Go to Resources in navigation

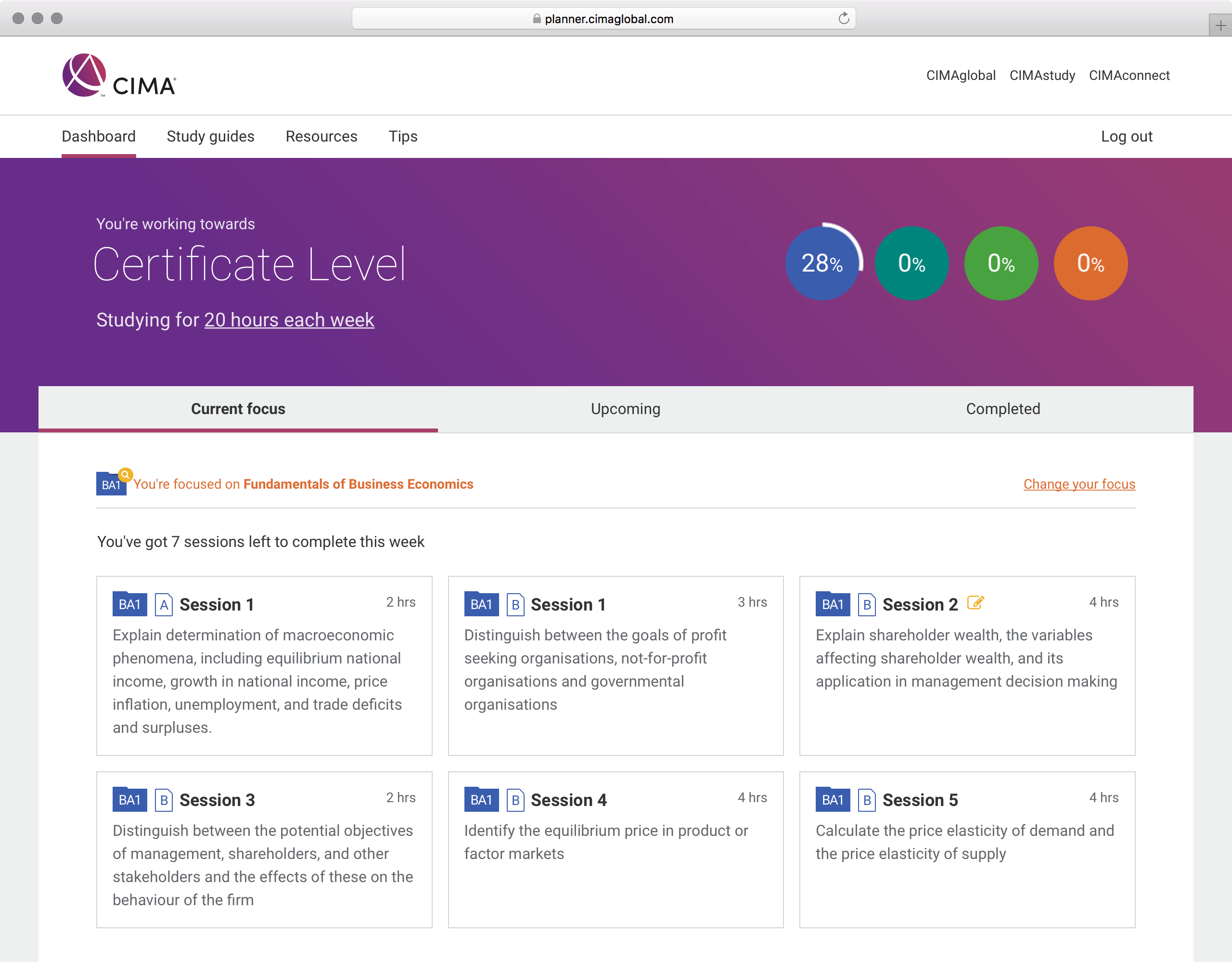coord(321,137)
